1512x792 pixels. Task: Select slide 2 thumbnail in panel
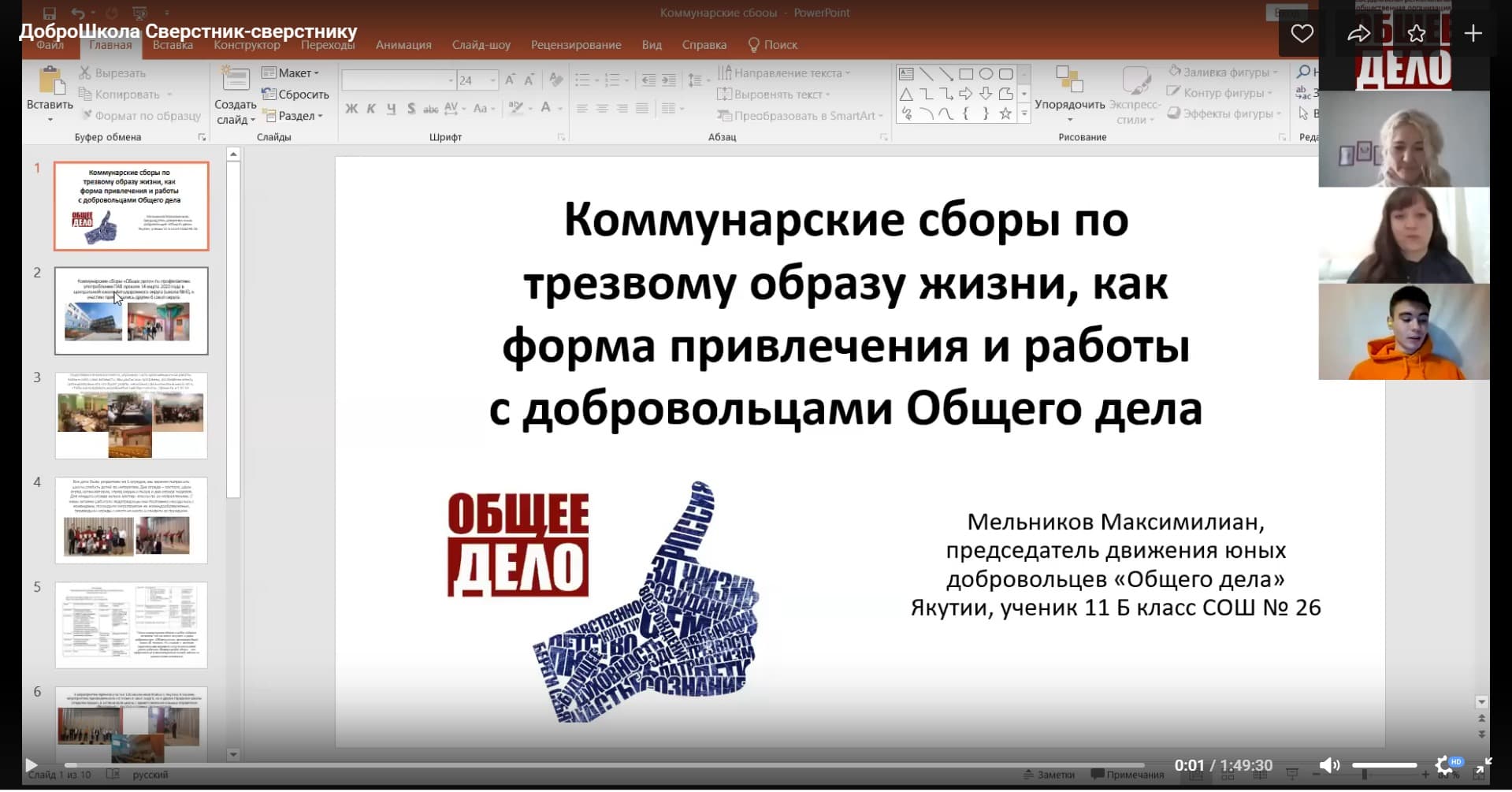132,310
